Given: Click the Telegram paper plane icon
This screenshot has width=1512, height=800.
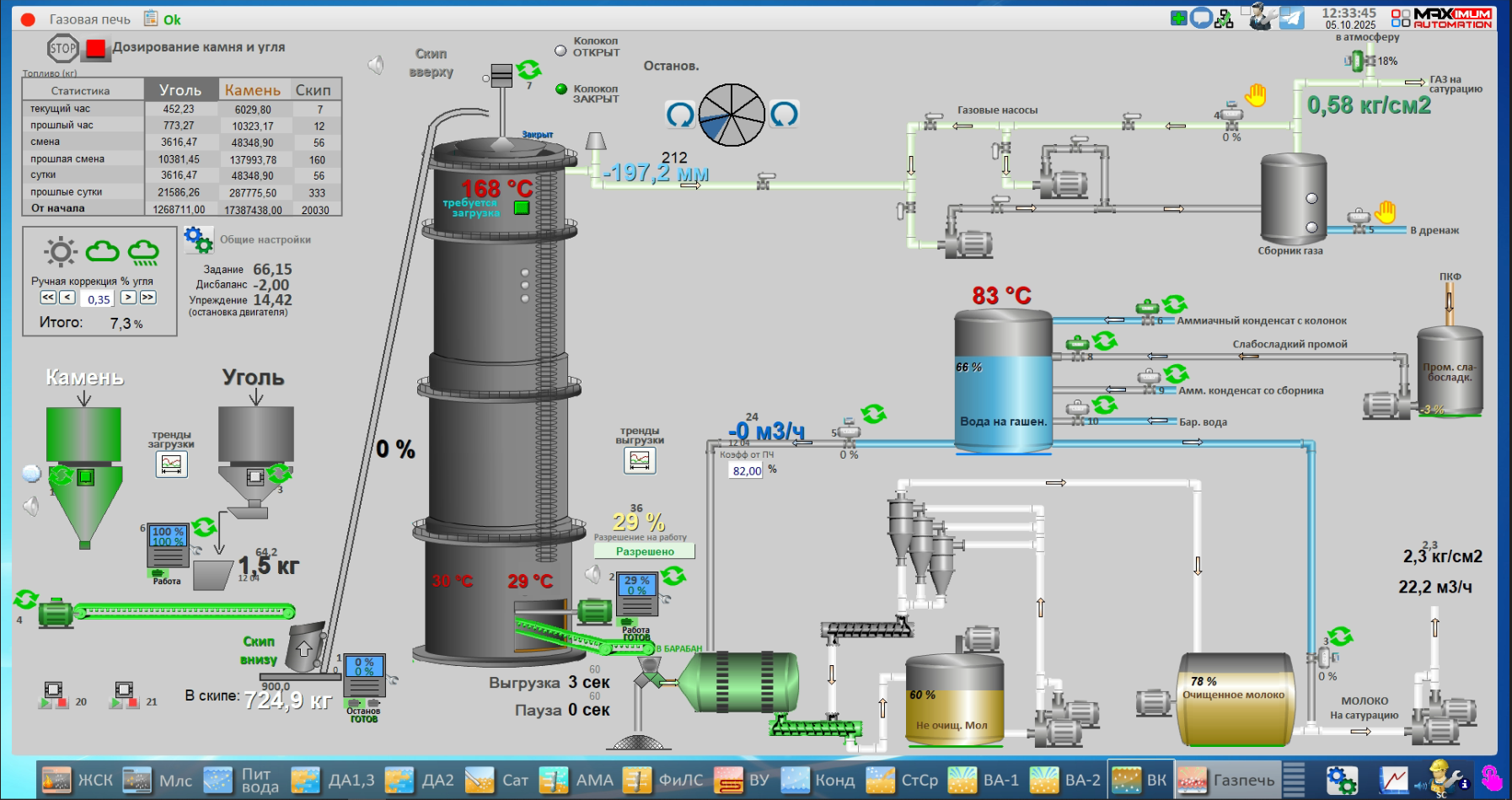Looking at the screenshot, I should click(x=1291, y=19).
